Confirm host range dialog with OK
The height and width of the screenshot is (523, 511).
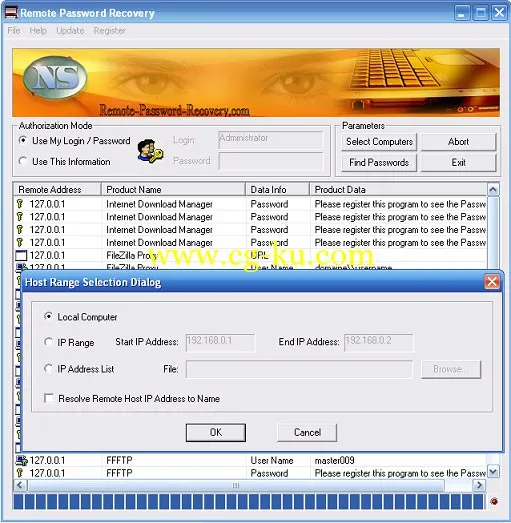click(216, 433)
